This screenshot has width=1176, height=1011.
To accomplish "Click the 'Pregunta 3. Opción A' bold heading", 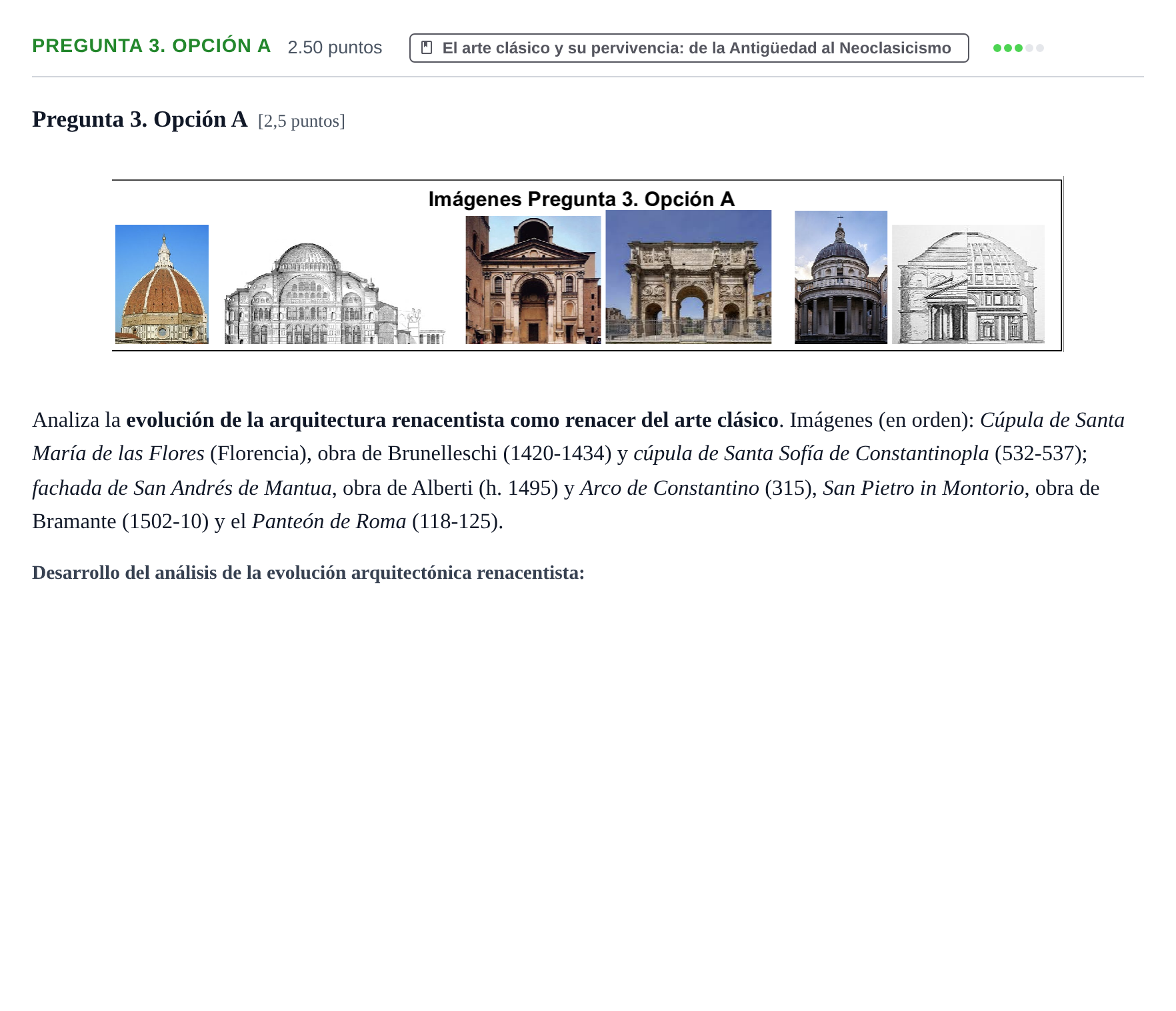I will pyautogui.click(x=139, y=119).
